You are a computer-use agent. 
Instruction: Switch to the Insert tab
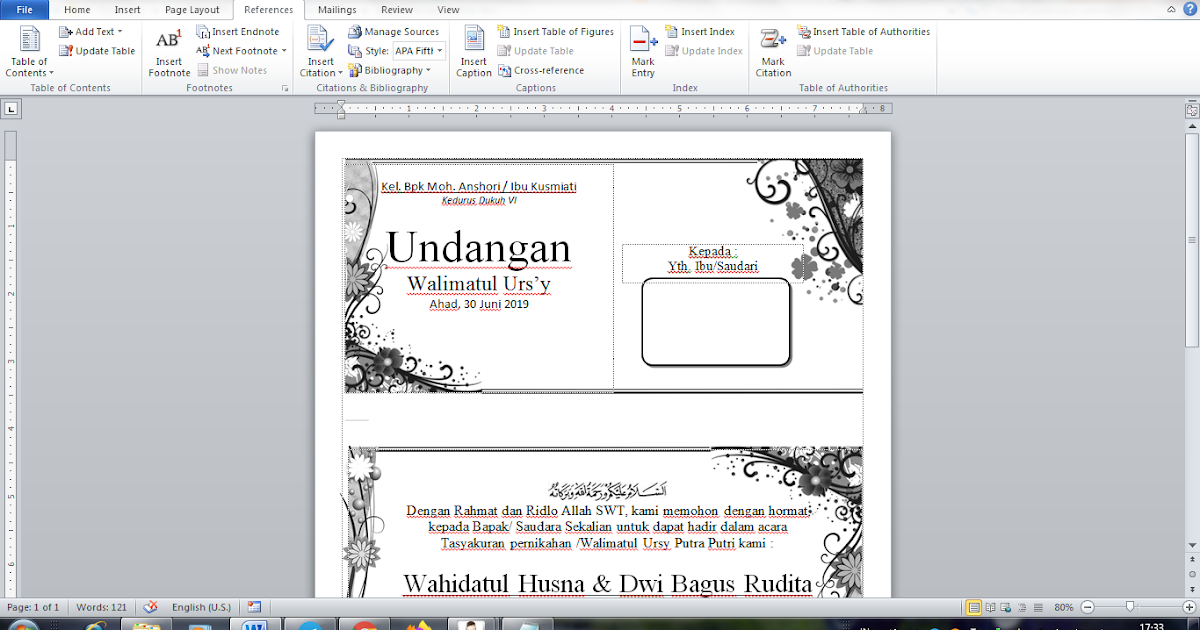click(x=127, y=9)
